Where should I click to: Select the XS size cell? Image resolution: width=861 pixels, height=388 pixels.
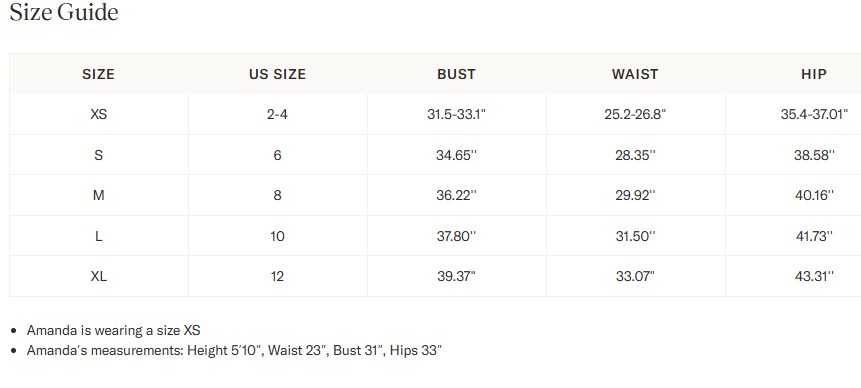pyautogui.click(x=98, y=114)
